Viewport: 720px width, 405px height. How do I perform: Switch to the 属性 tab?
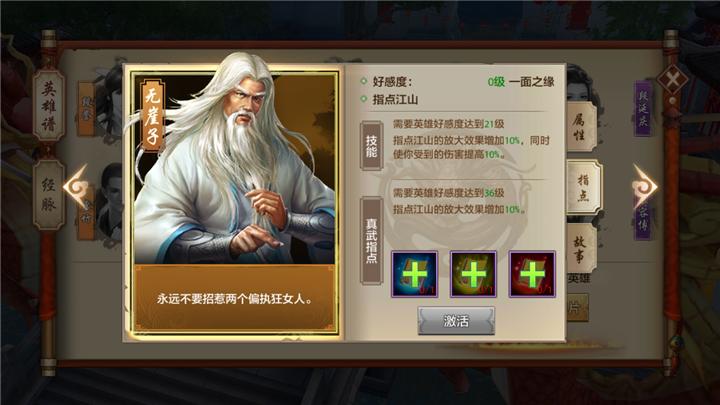point(581,127)
